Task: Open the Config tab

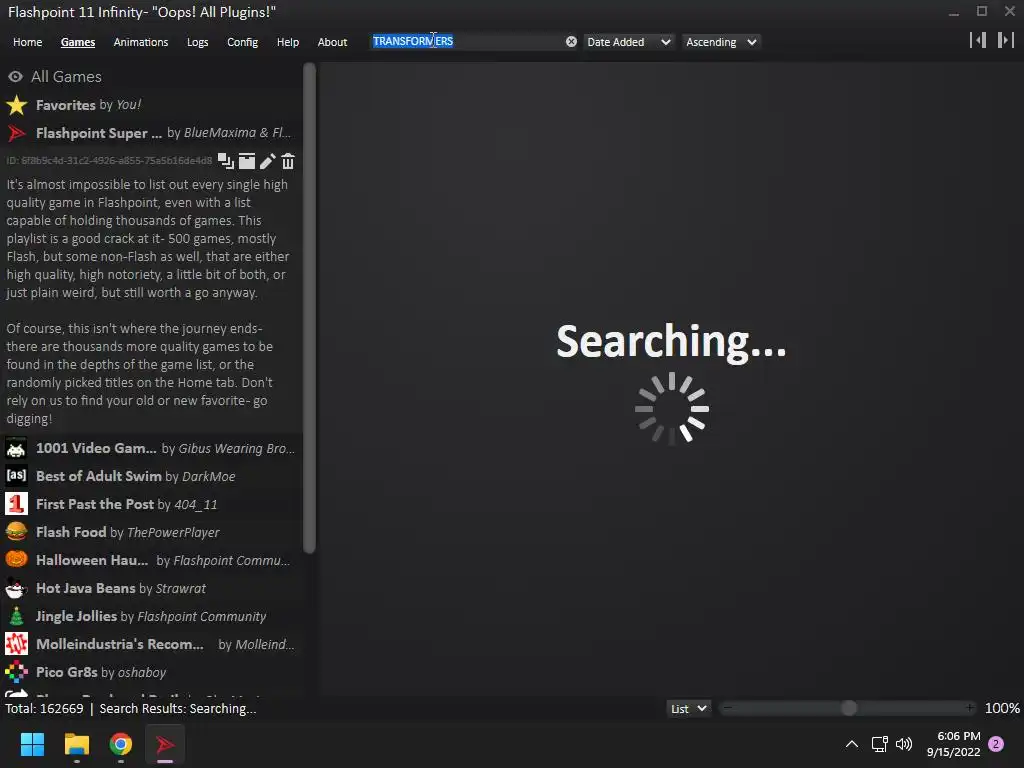Action: 242,42
